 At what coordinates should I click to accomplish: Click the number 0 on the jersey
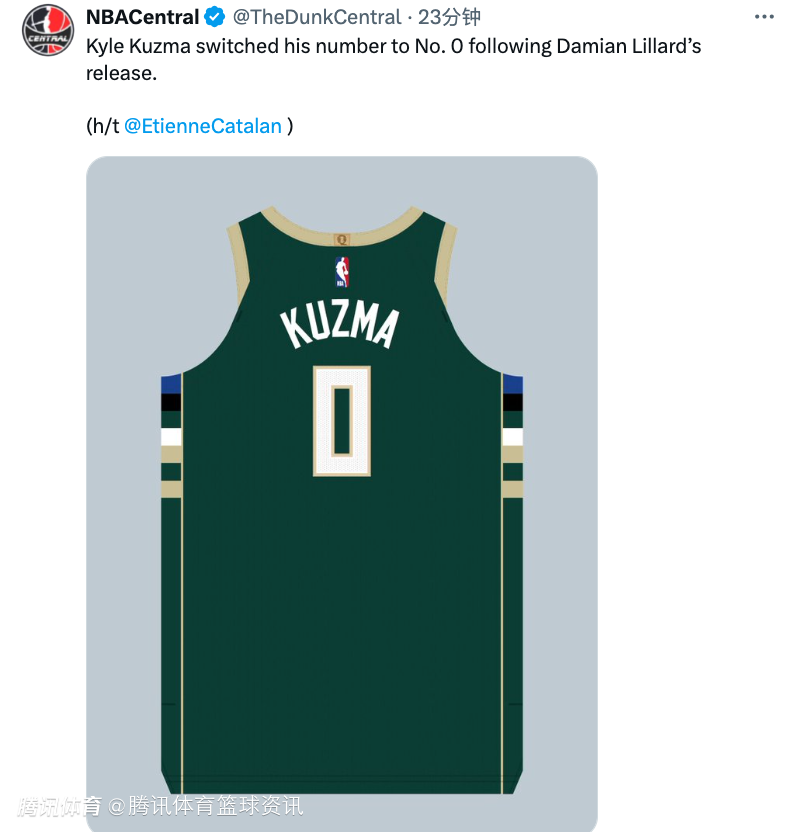coord(342,420)
